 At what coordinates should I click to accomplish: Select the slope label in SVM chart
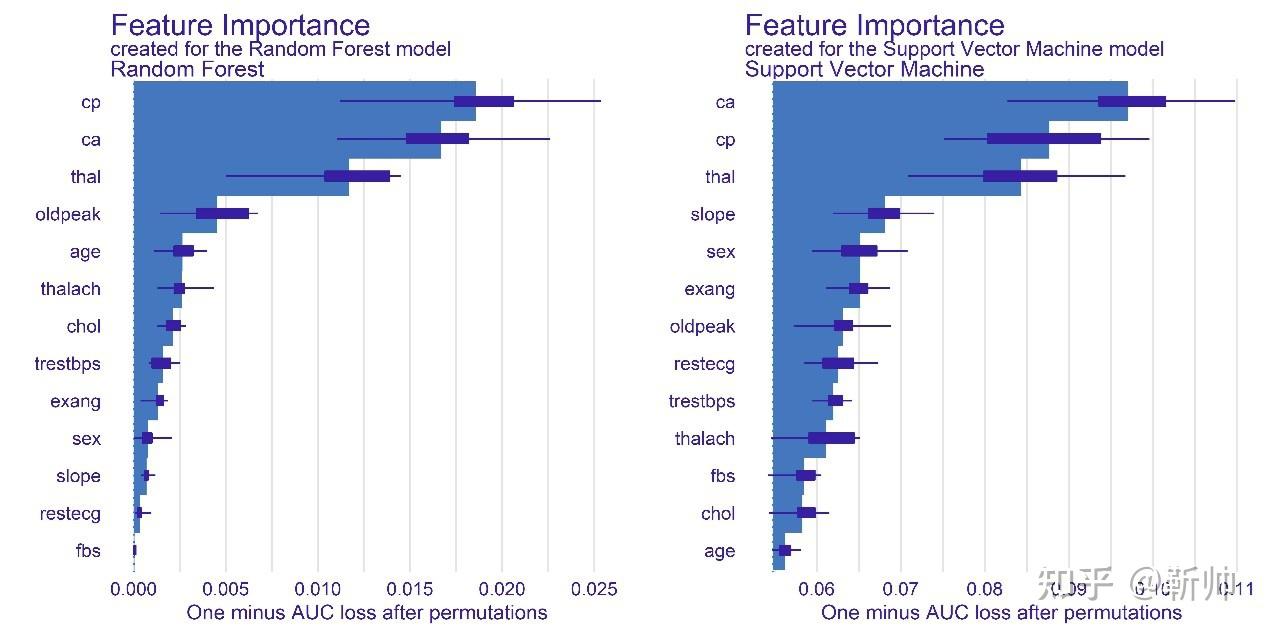coord(712,215)
